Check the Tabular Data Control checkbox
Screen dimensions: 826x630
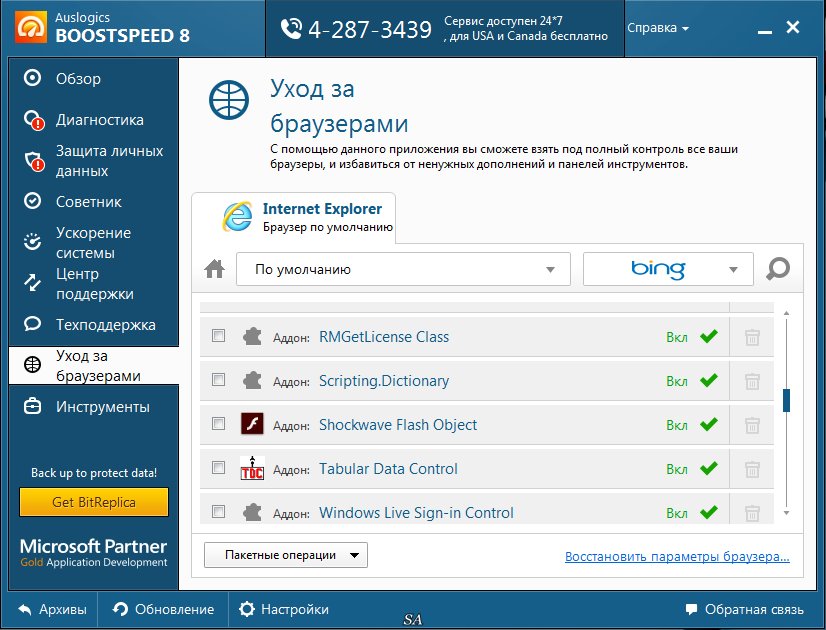[218, 467]
